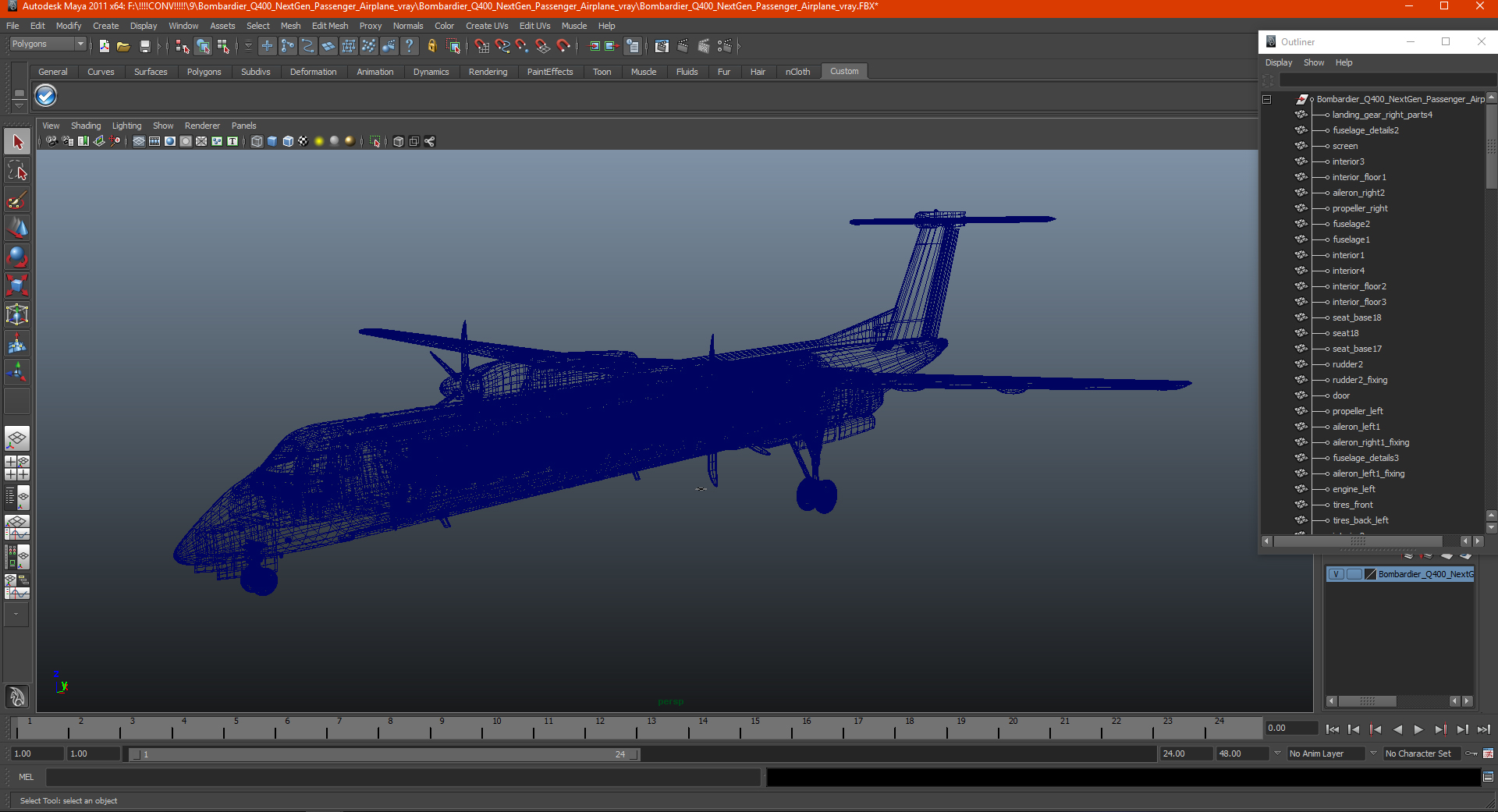This screenshot has width=1498, height=812.
Task: Toggle film gate in viewport toolbar
Action: pos(154,141)
